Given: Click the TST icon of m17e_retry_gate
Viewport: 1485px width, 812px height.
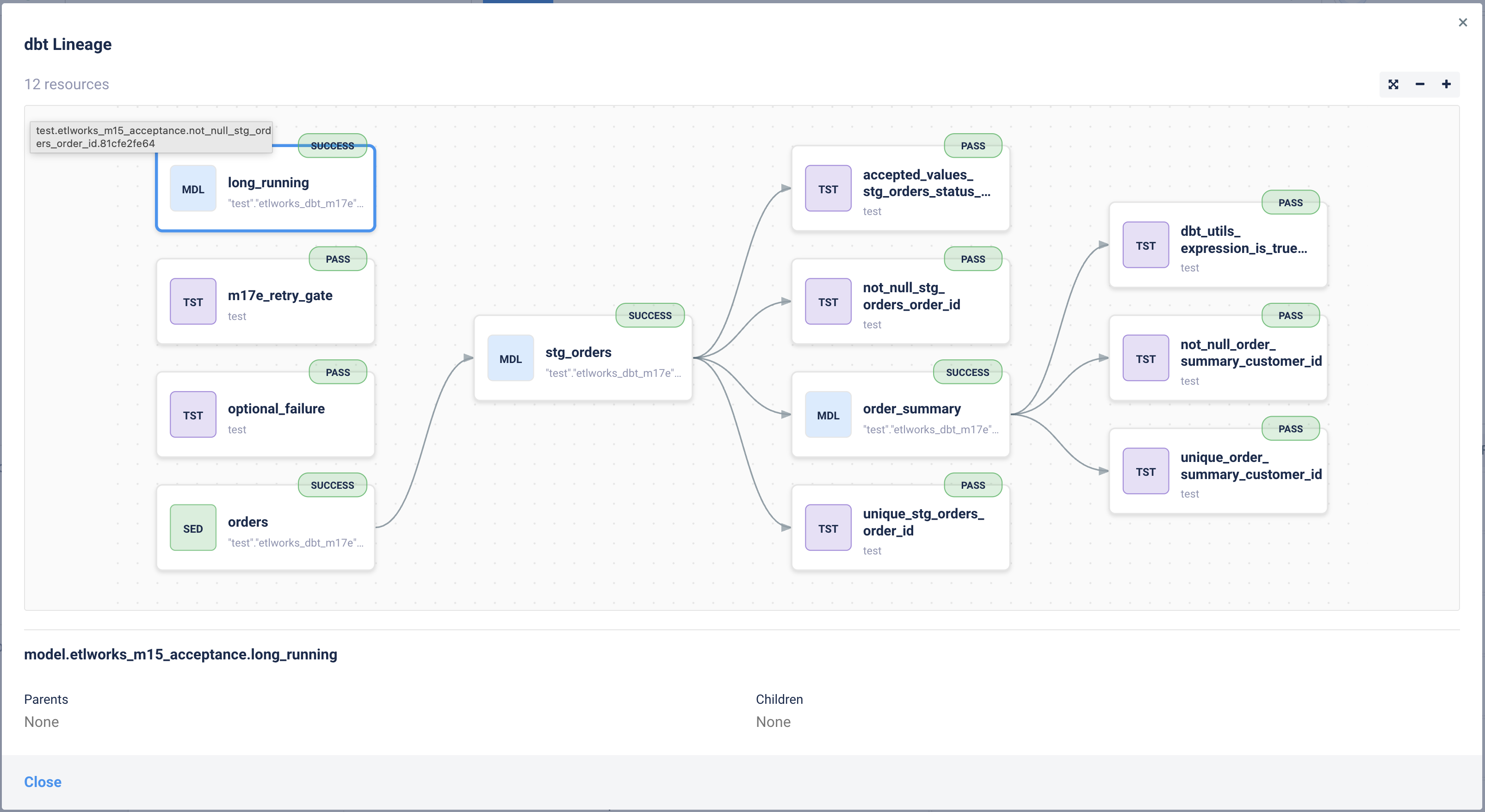Looking at the screenshot, I should coord(193,301).
